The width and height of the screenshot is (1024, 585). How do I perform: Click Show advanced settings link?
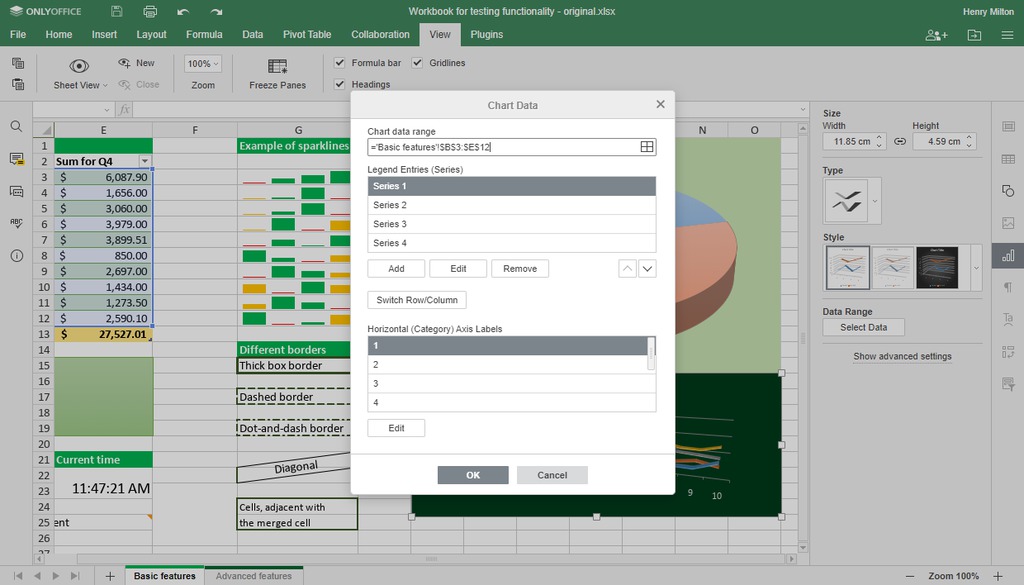tap(902, 356)
